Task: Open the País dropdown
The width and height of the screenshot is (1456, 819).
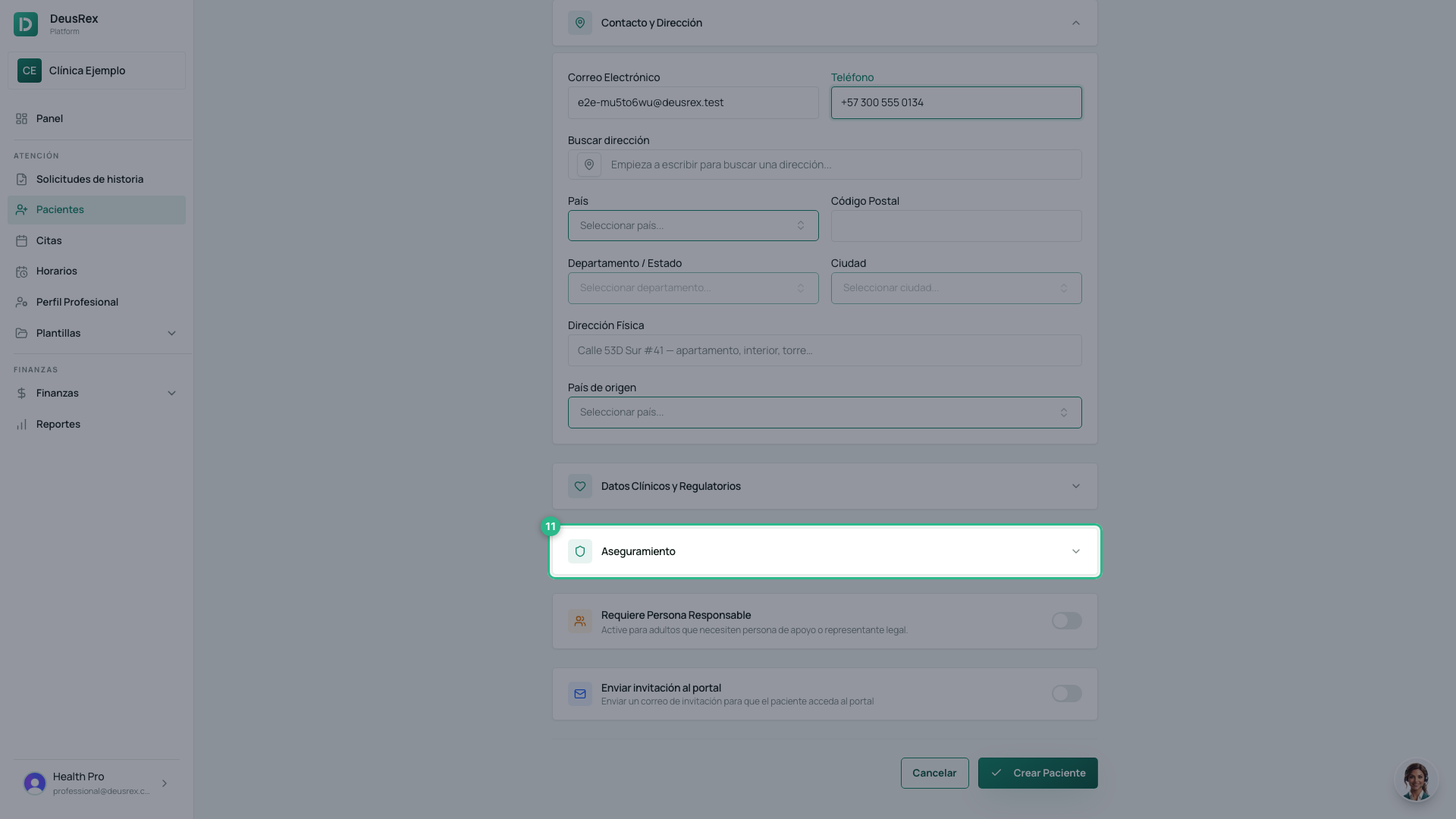Action: pos(693,225)
